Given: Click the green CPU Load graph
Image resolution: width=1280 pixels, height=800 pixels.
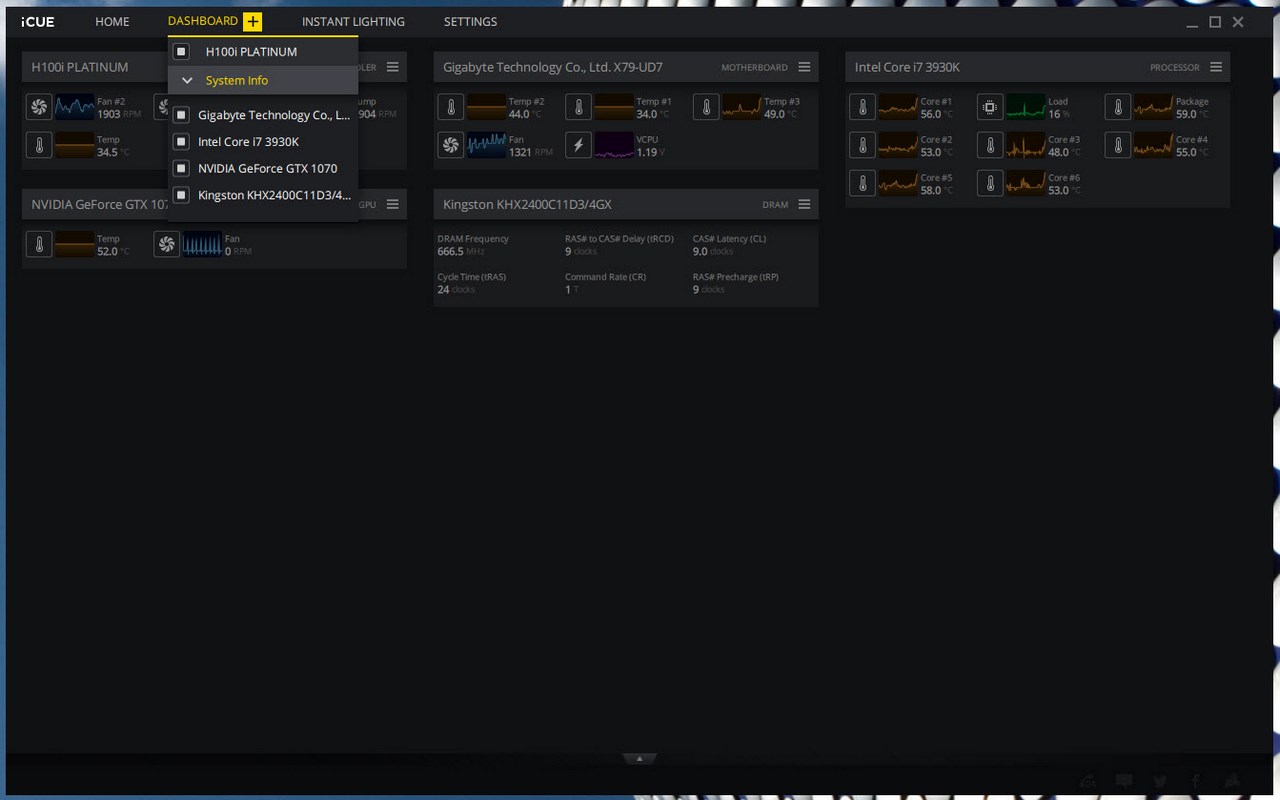Looking at the screenshot, I should pyautogui.click(x=1025, y=107).
